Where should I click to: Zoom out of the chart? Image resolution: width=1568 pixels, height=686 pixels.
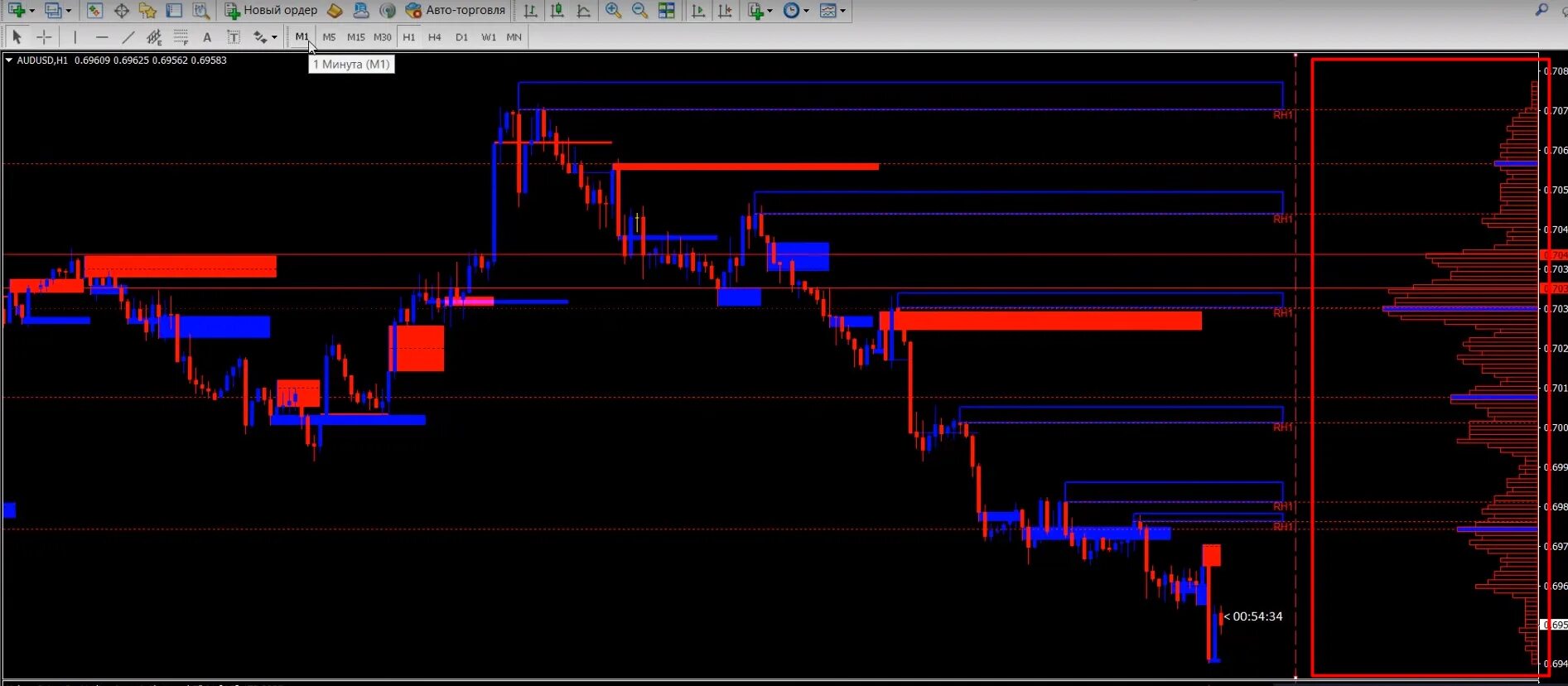click(639, 11)
